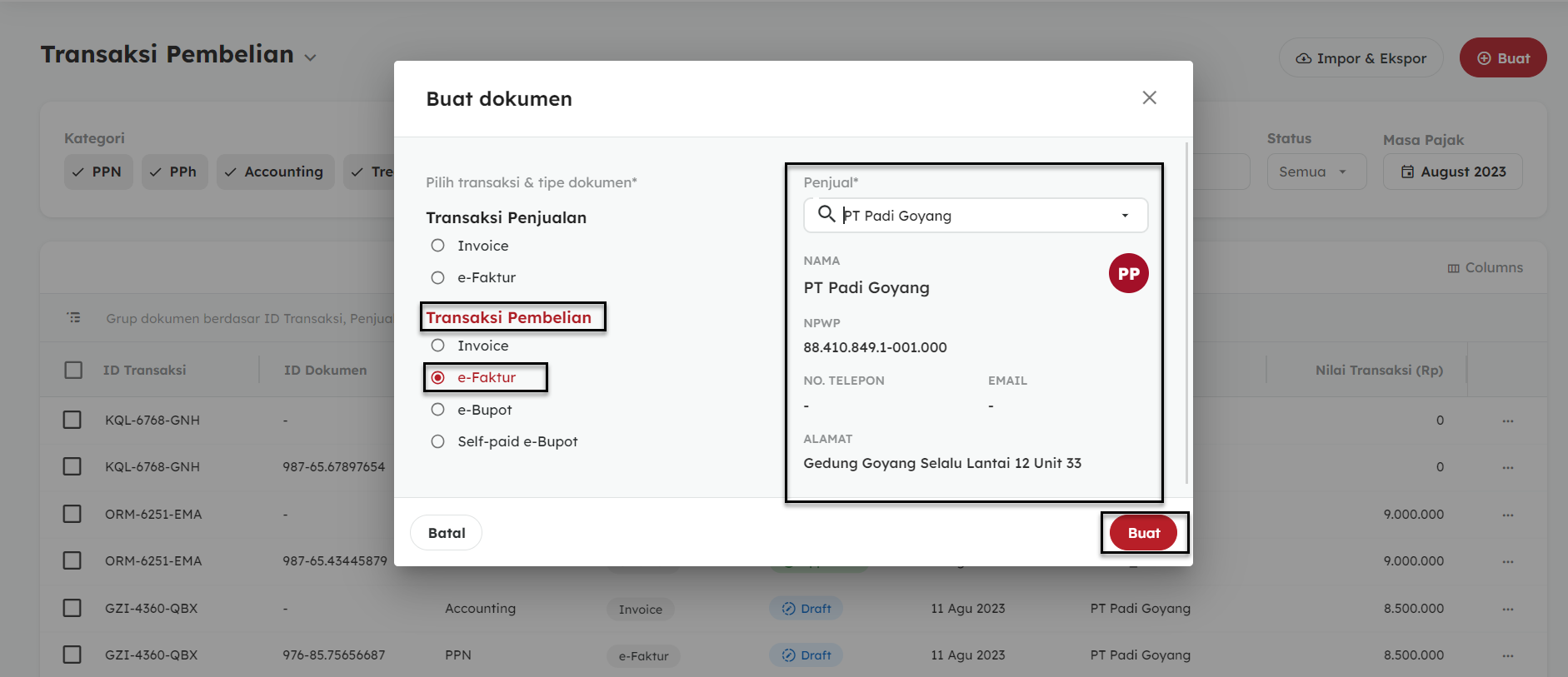Toggle the Accounting category filter
Image resolution: width=1568 pixels, height=677 pixels.
click(275, 172)
